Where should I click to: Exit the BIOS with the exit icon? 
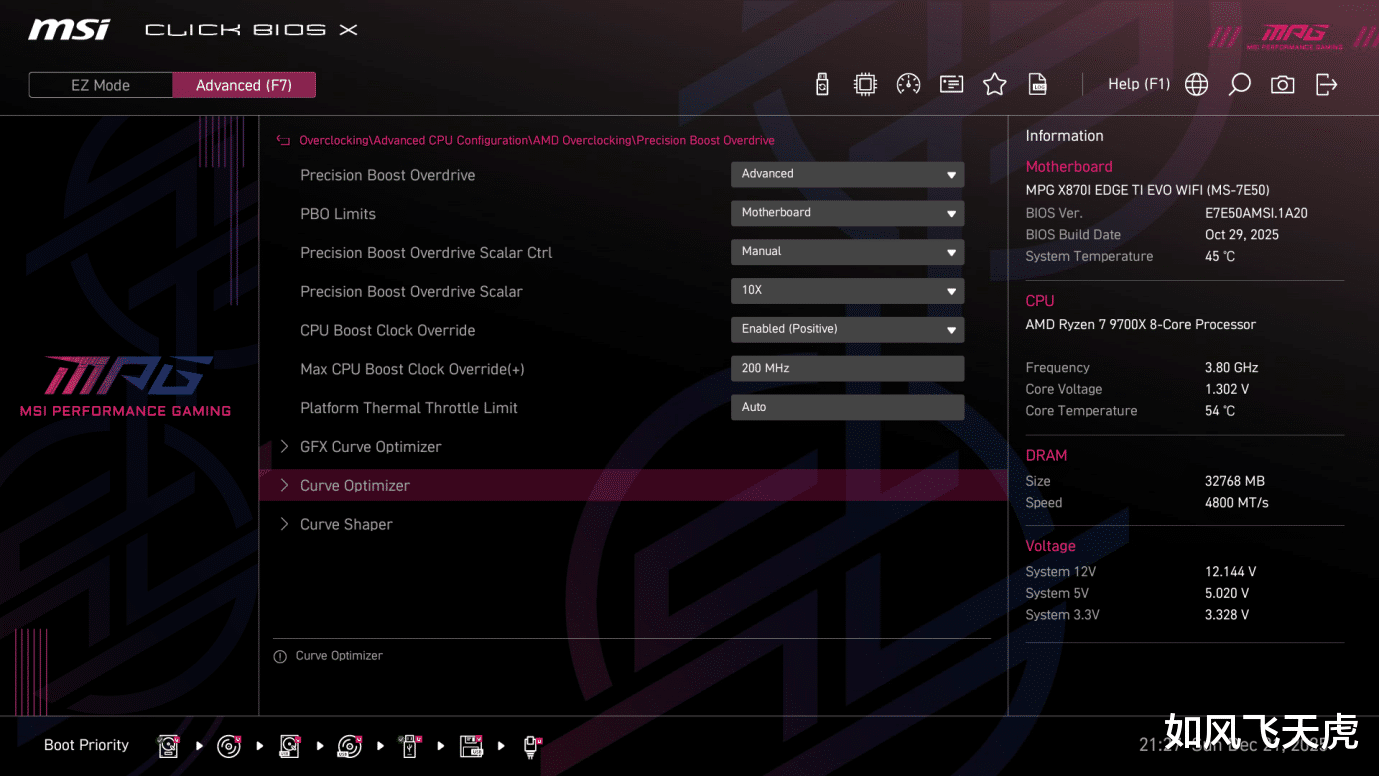(x=1326, y=85)
